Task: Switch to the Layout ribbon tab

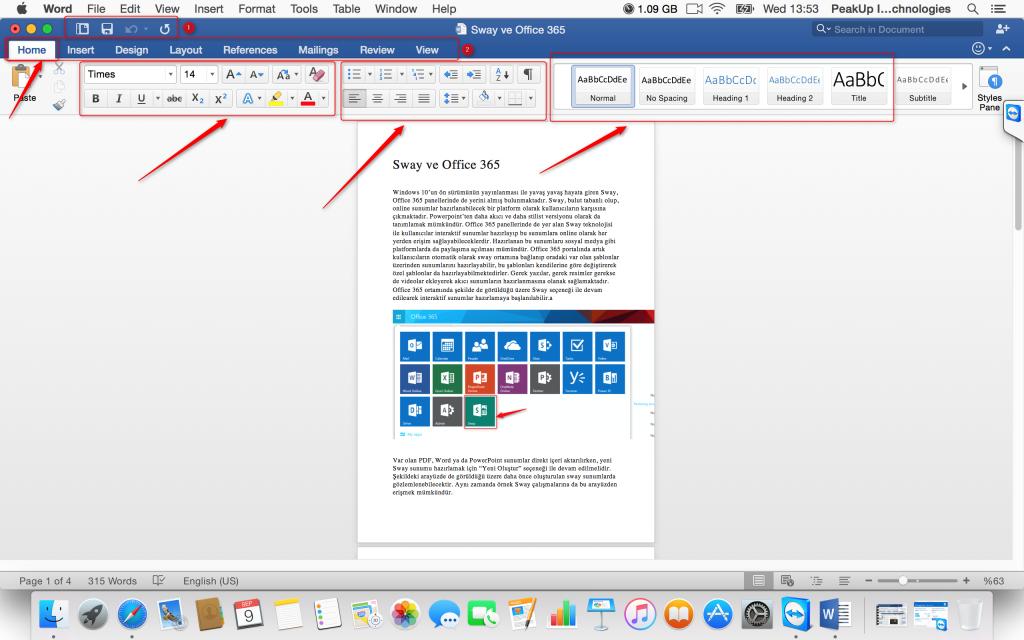Action: 185,50
